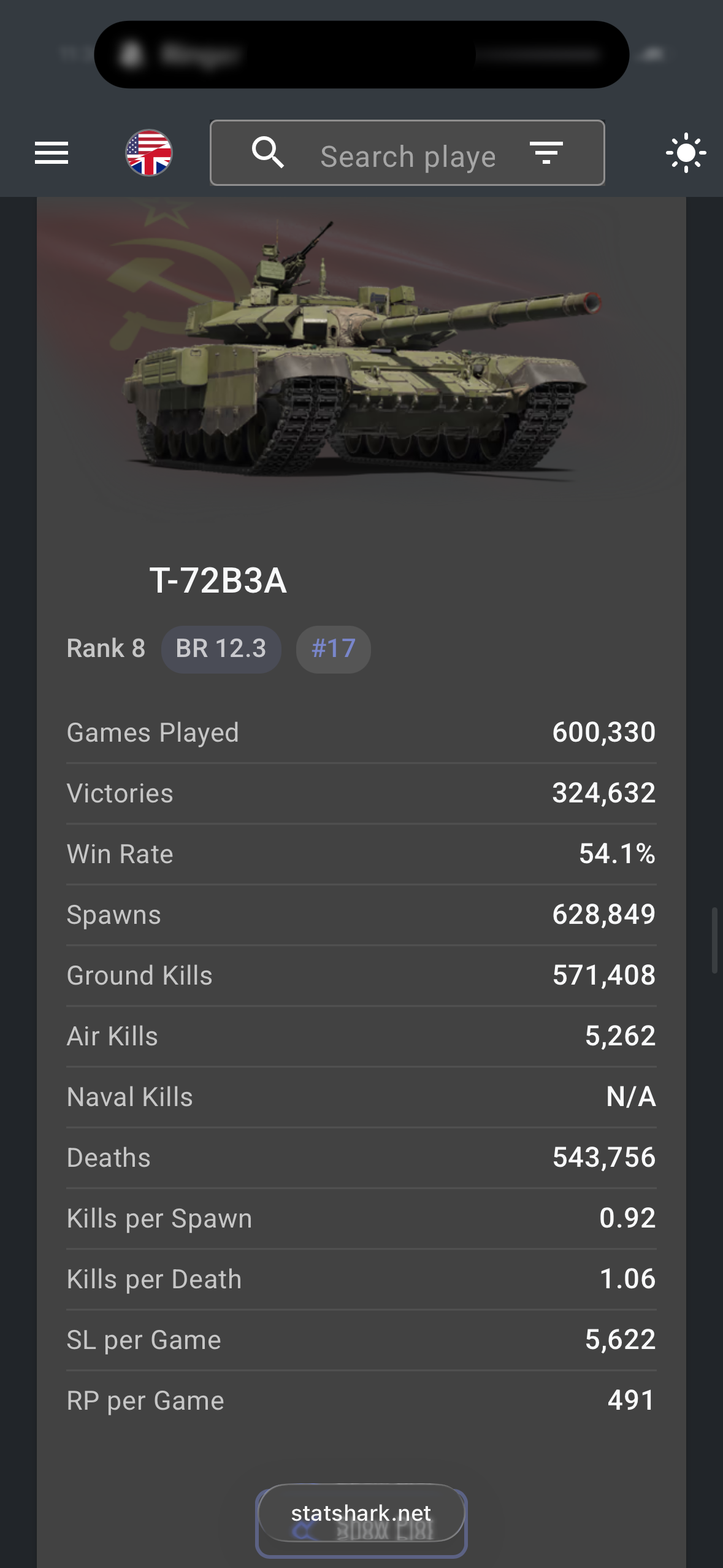Screen dimensions: 723x1568
Task: Type in the Search player field
Action: 408,156
